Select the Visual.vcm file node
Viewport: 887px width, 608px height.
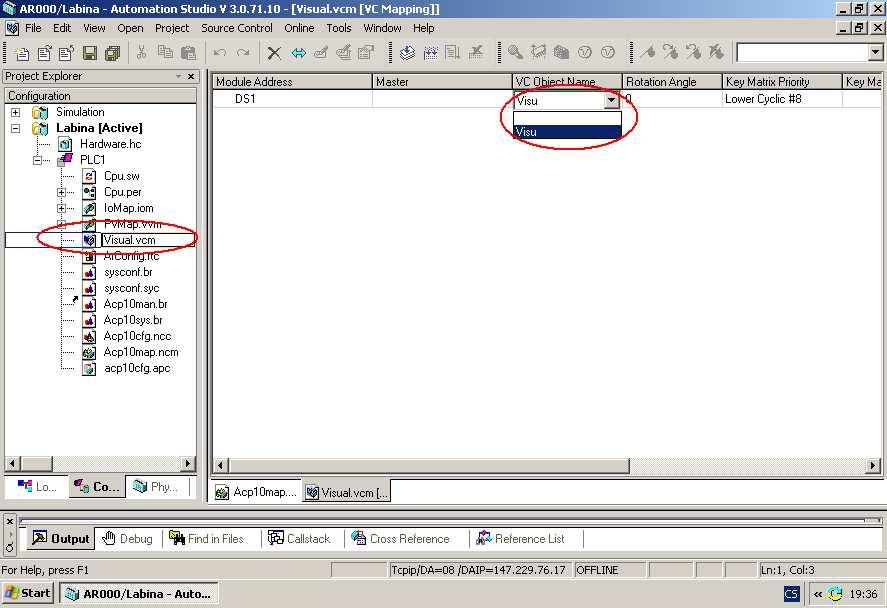[x=129, y=240]
